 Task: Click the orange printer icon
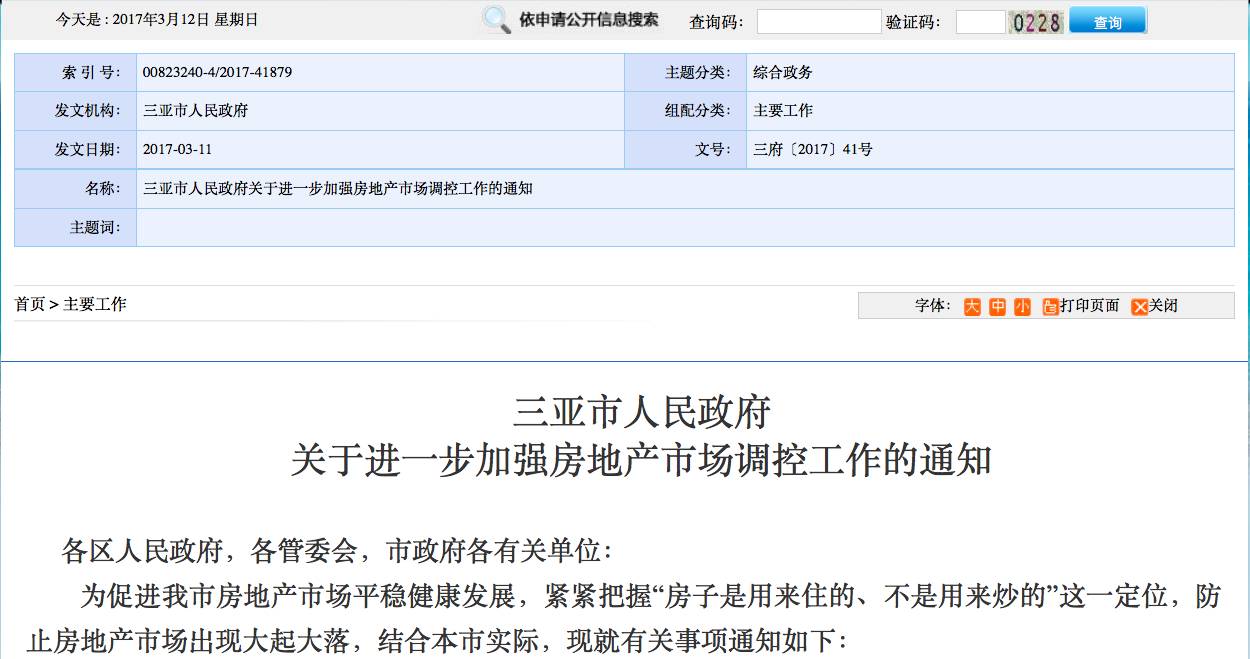tap(1049, 307)
